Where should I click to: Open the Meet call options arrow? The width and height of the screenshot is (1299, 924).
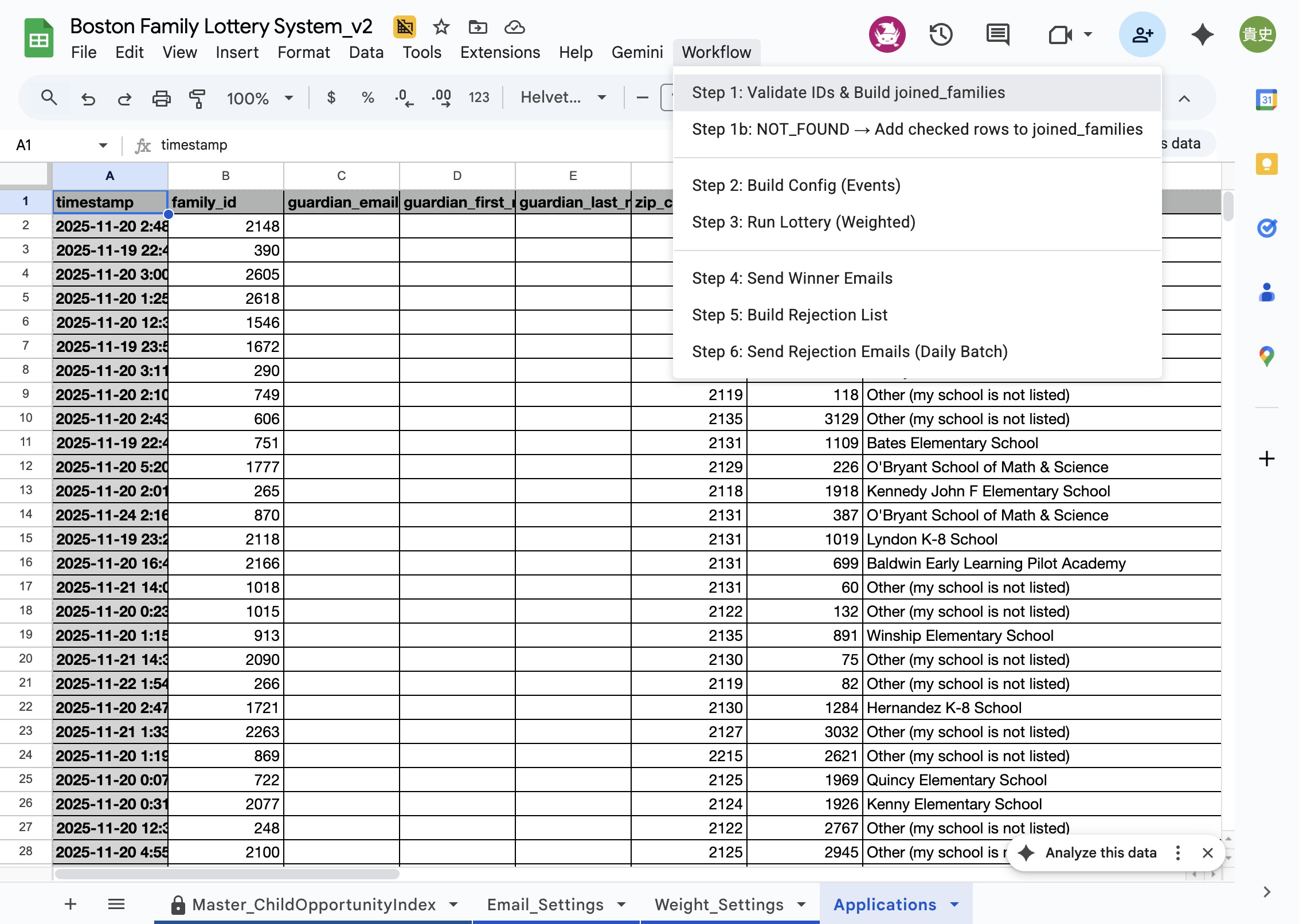[x=1087, y=34]
